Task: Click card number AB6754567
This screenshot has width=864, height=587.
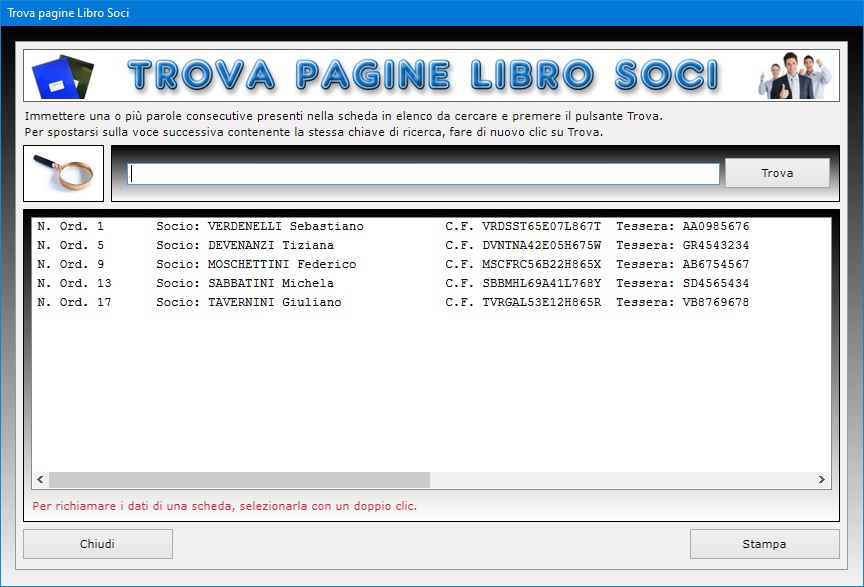Action: click(716, 264)
